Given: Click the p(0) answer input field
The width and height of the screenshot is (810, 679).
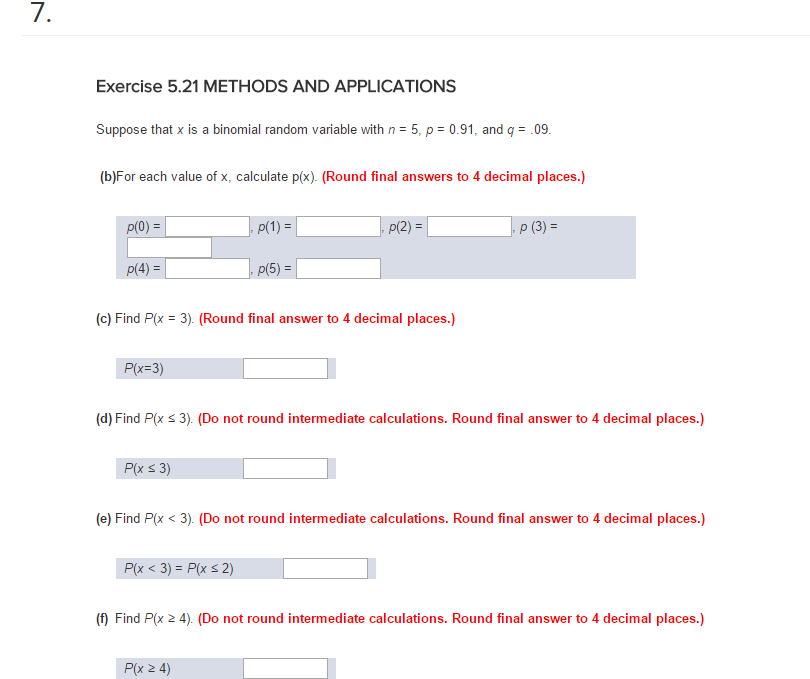Looking at the screenshot, I should (205, 225).
